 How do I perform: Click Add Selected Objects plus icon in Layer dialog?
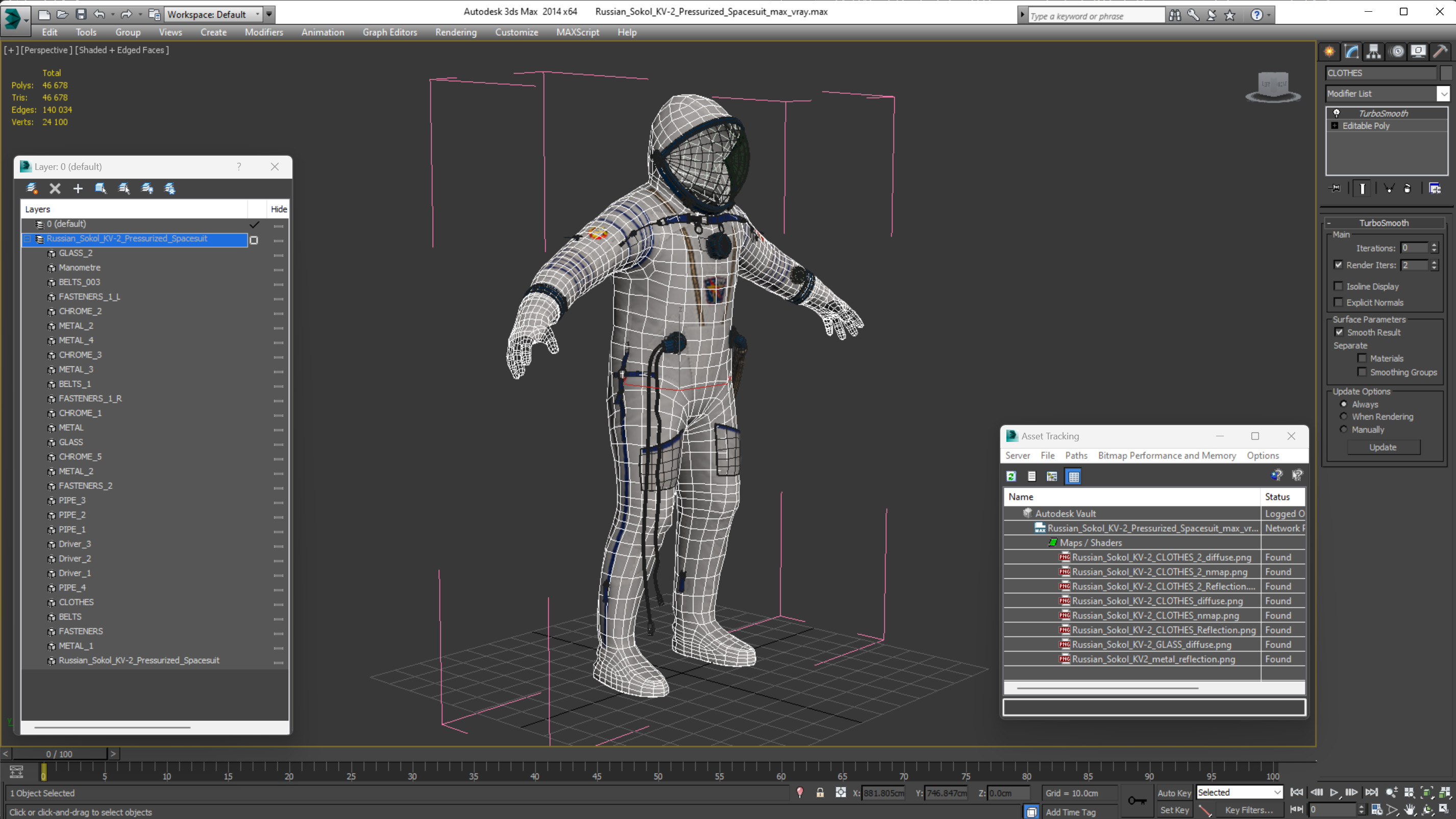(x=78, y=188)
